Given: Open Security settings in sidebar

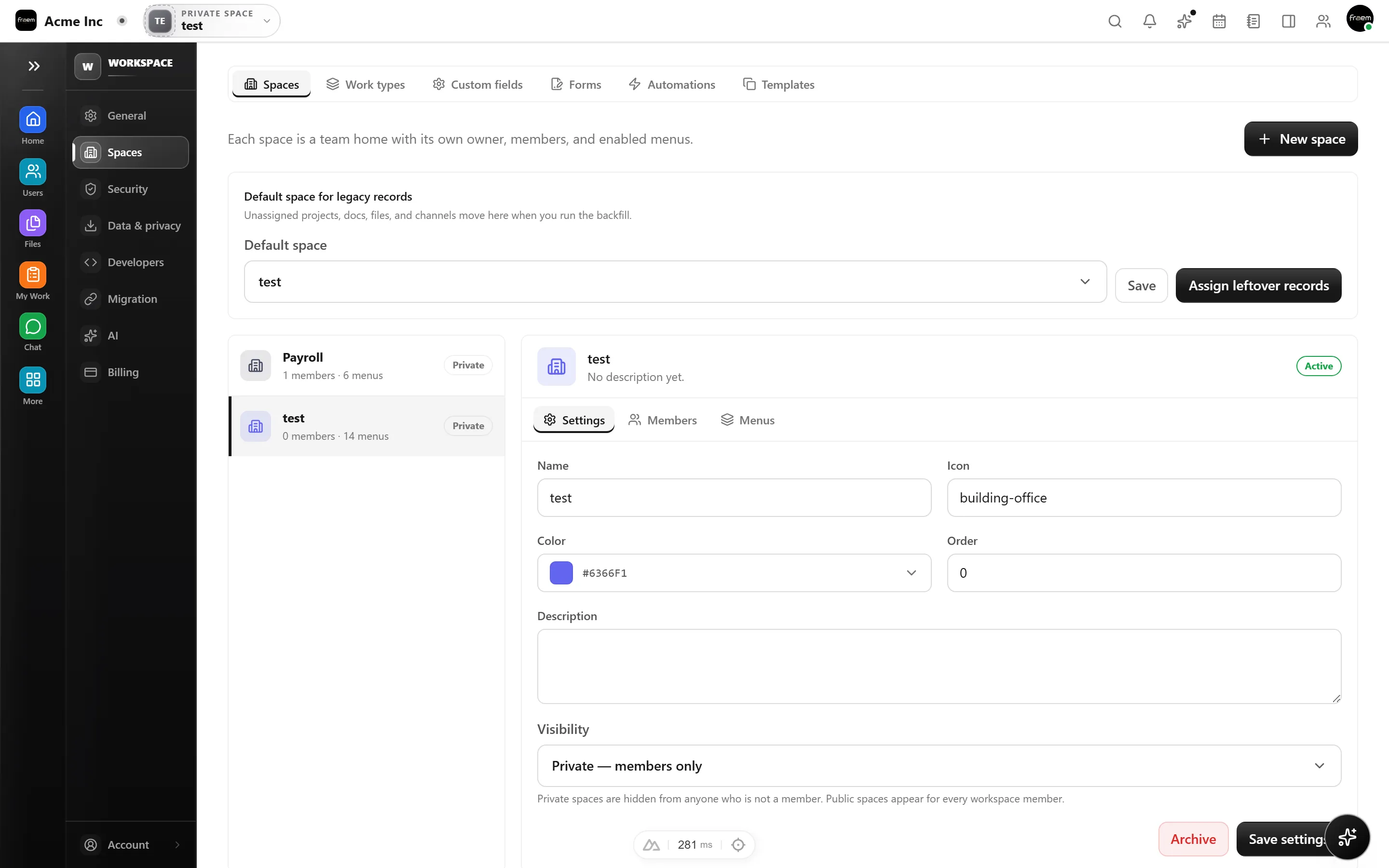Looking at the screenshot, I should (x=131, y=189).
